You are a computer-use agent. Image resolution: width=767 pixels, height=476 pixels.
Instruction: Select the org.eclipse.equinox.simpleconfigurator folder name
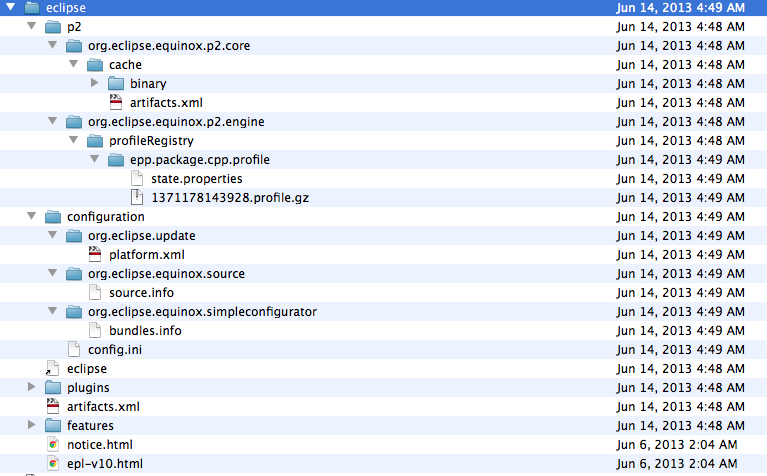(203, 312)
